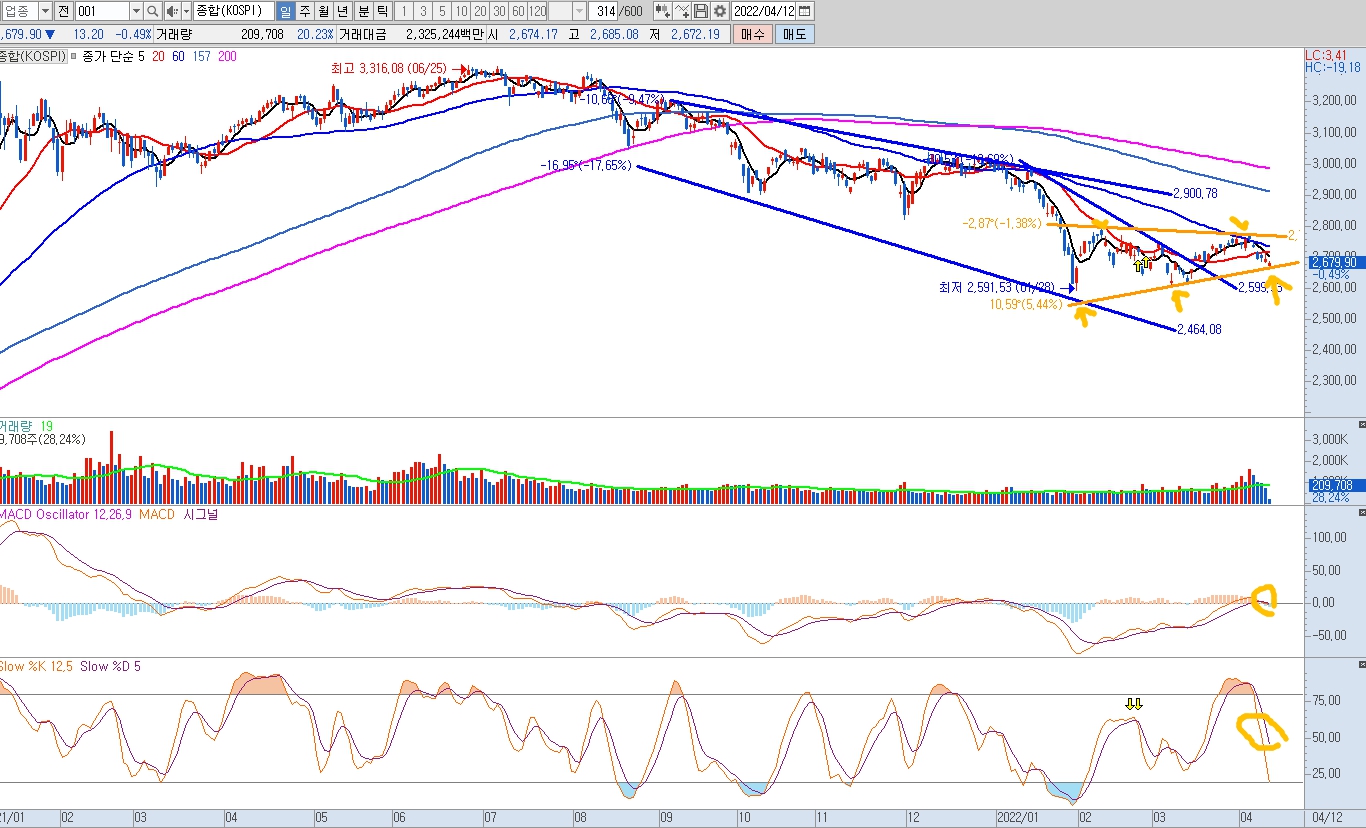Select the 157-day moving average legend
Viewport: 1366px width, 828px height.
pos(201,57)
